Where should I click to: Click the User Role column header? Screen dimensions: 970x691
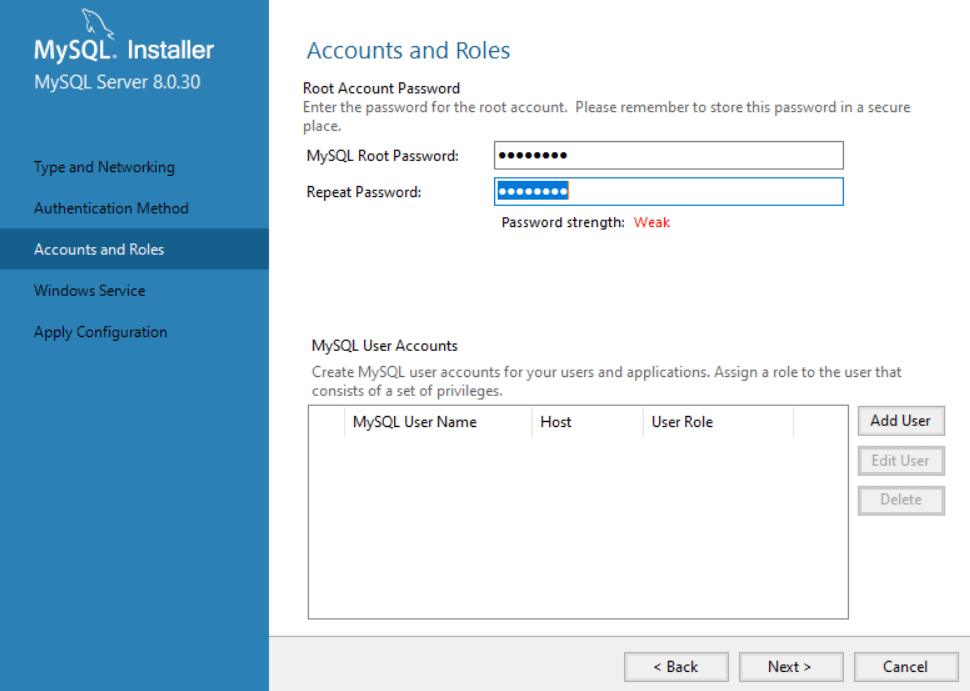(x=718, y=422)
